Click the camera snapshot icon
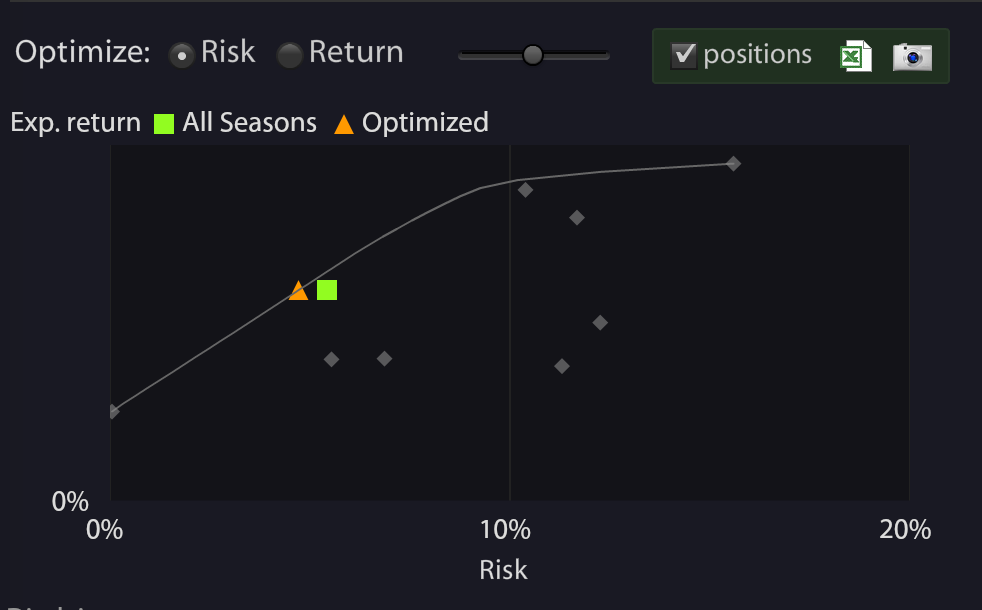Image resolution: width=982 pixels, height=610 pixels. click(x=912, y=56)
